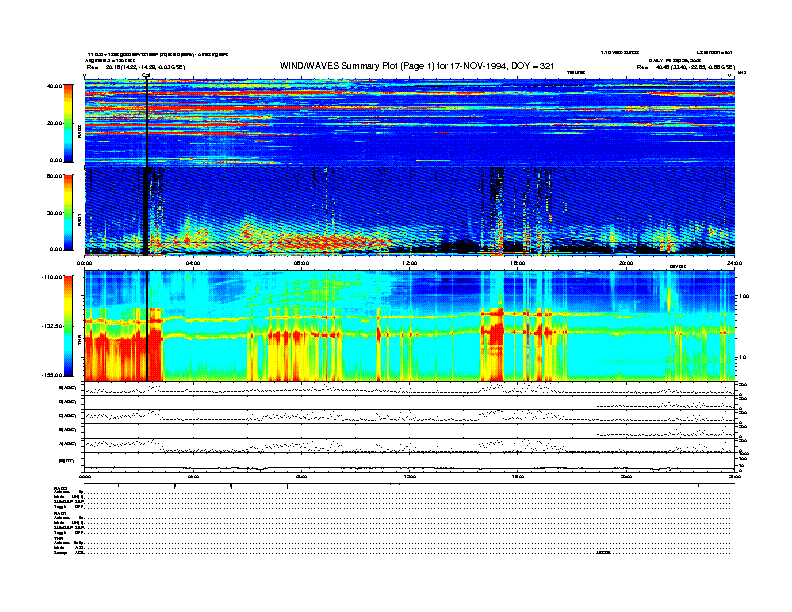
Task: Click the RAD1 vertical axis label
Action: coord(79,219)
